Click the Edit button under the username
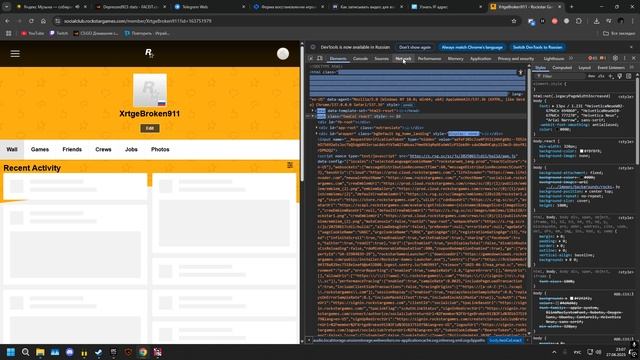Viewport: 640px width, 360px height. tap(150, 128)
